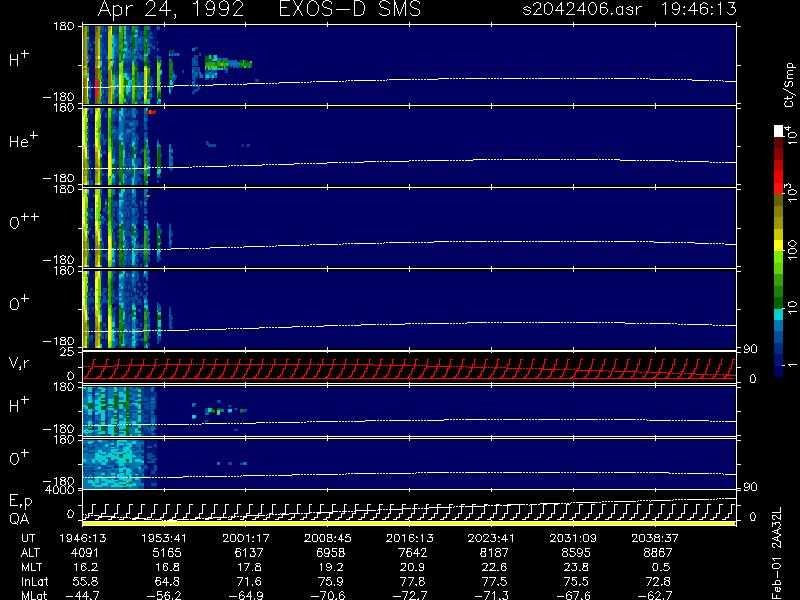Click the MLT value '19.2'
The height and width of the screenshot is (600, 800).
click(x=331, y=567)
